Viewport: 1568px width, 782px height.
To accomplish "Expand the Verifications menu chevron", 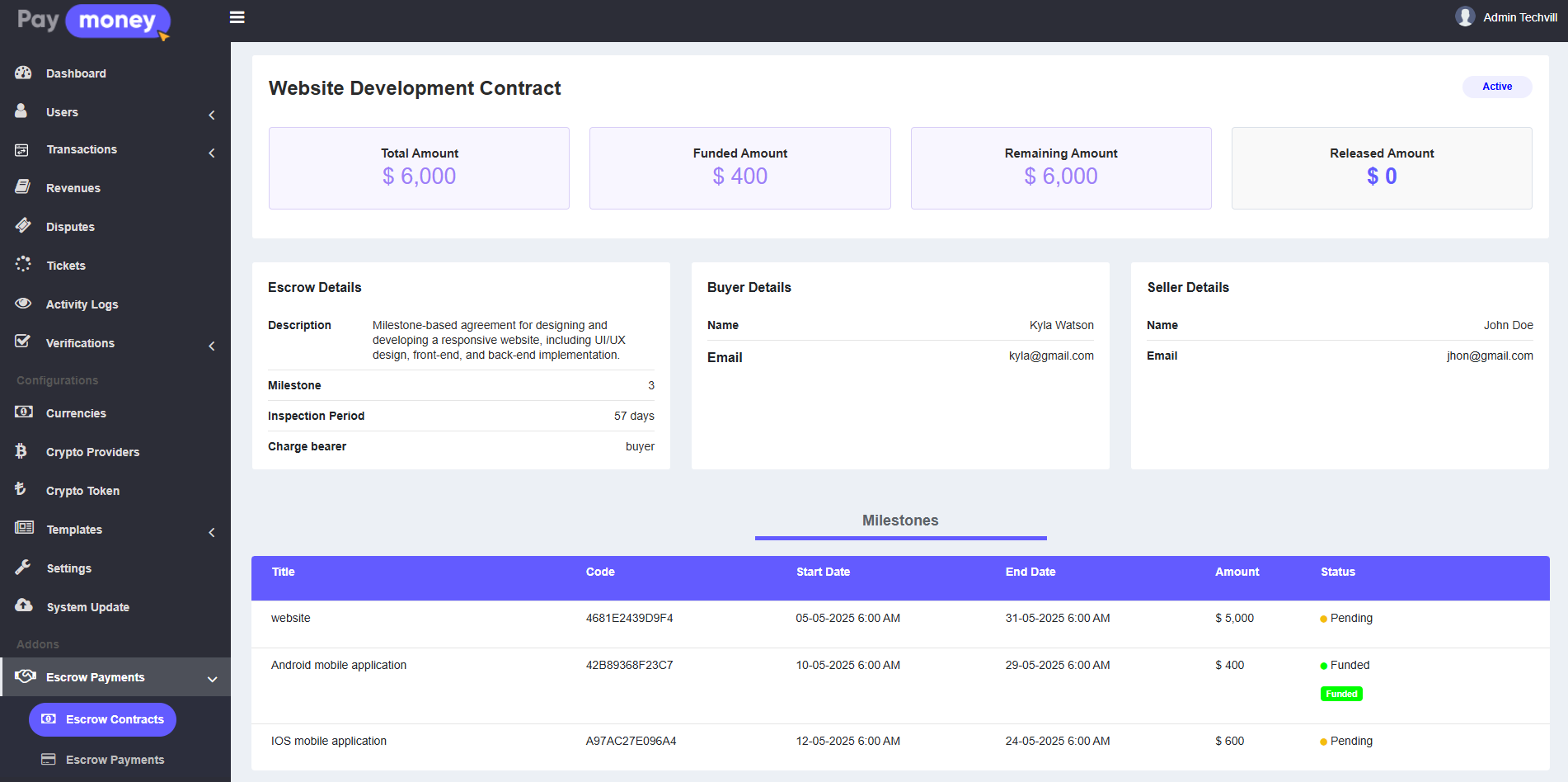I will (x=212, y=346).
